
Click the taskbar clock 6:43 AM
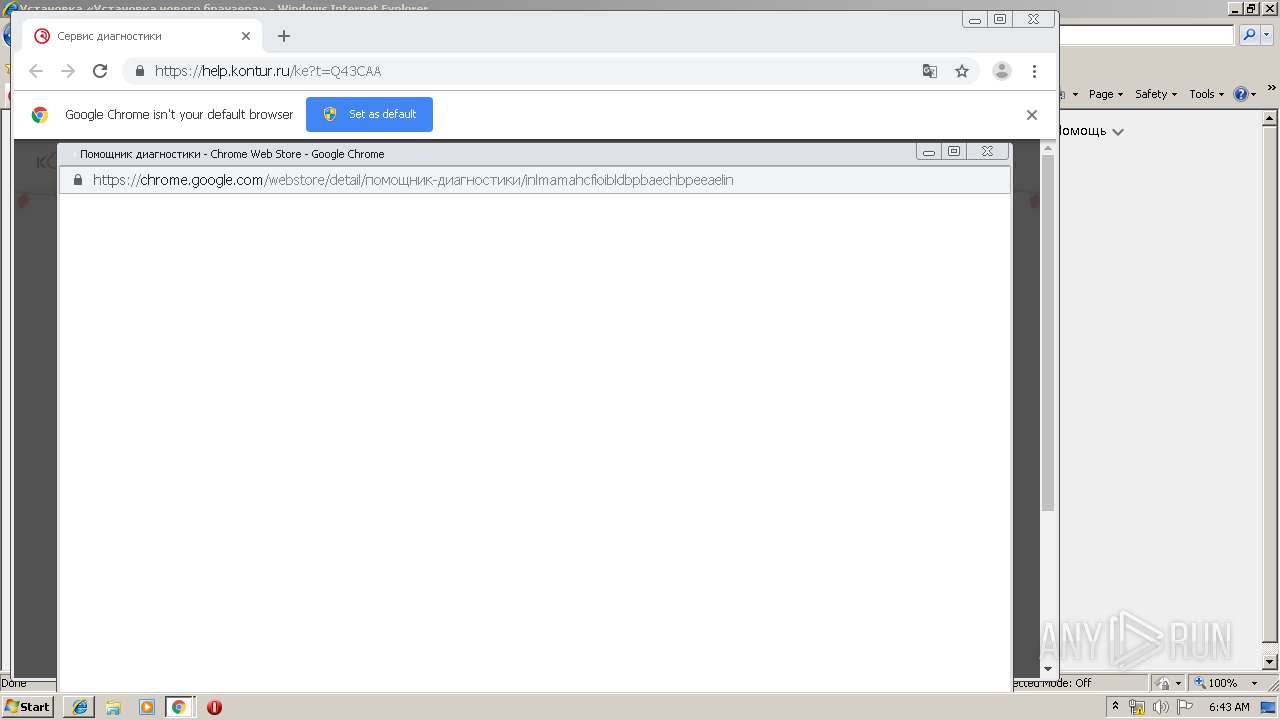point(1229,707)
